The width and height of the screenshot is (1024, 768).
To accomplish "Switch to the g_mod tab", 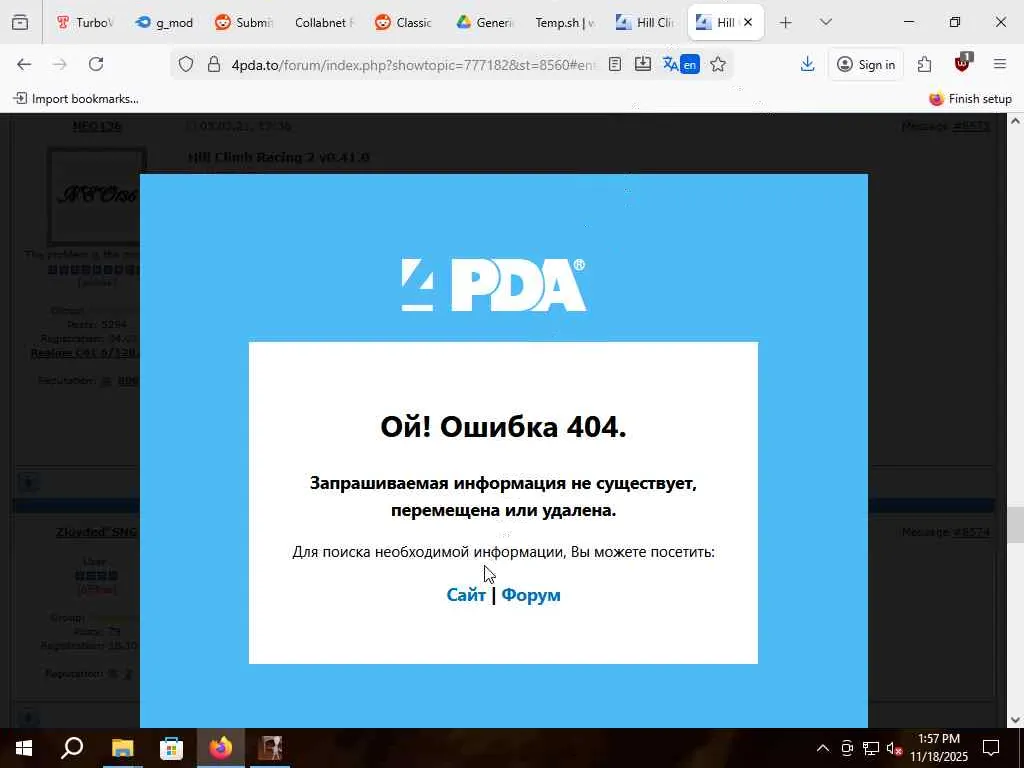I will click(x=165, y=22).
